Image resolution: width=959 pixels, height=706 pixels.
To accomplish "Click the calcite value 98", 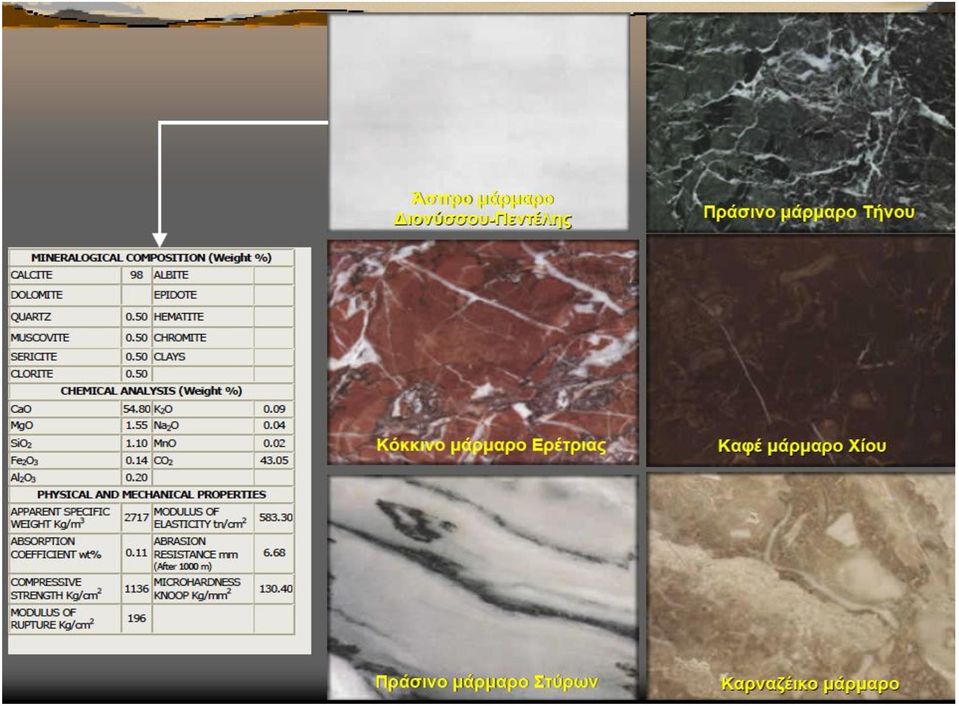I will (x=136, y=275).
